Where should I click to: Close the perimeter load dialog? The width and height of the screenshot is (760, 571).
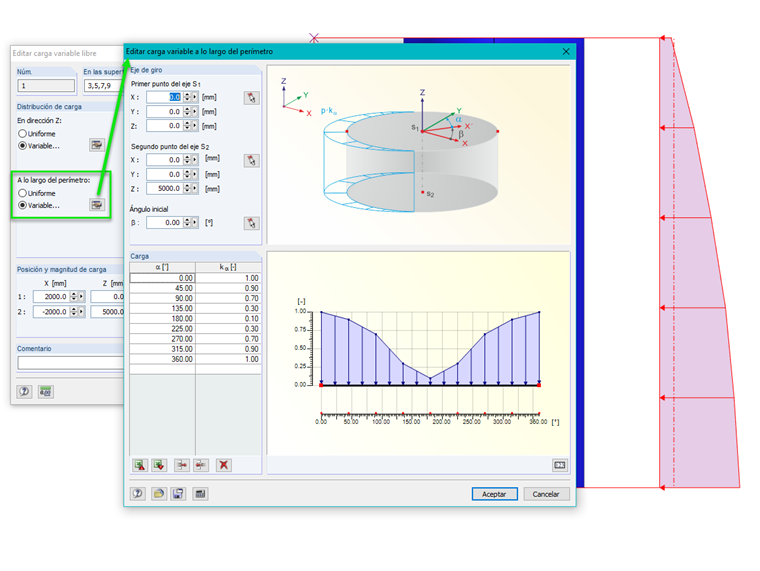pos(566,51)
